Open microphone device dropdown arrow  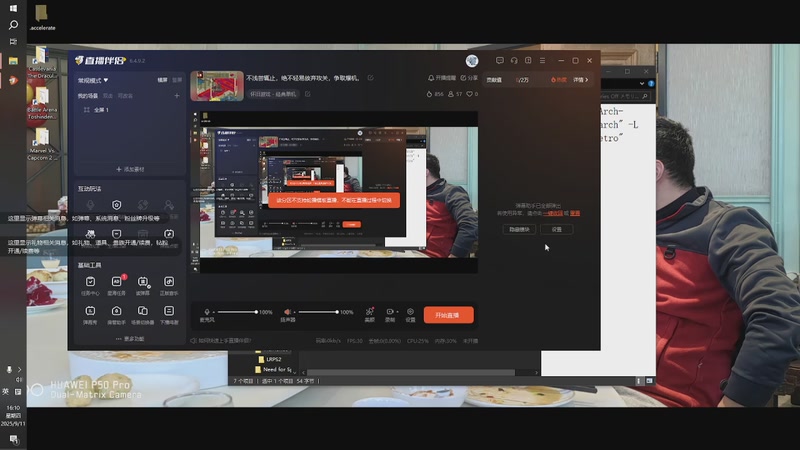coord(214,312)
